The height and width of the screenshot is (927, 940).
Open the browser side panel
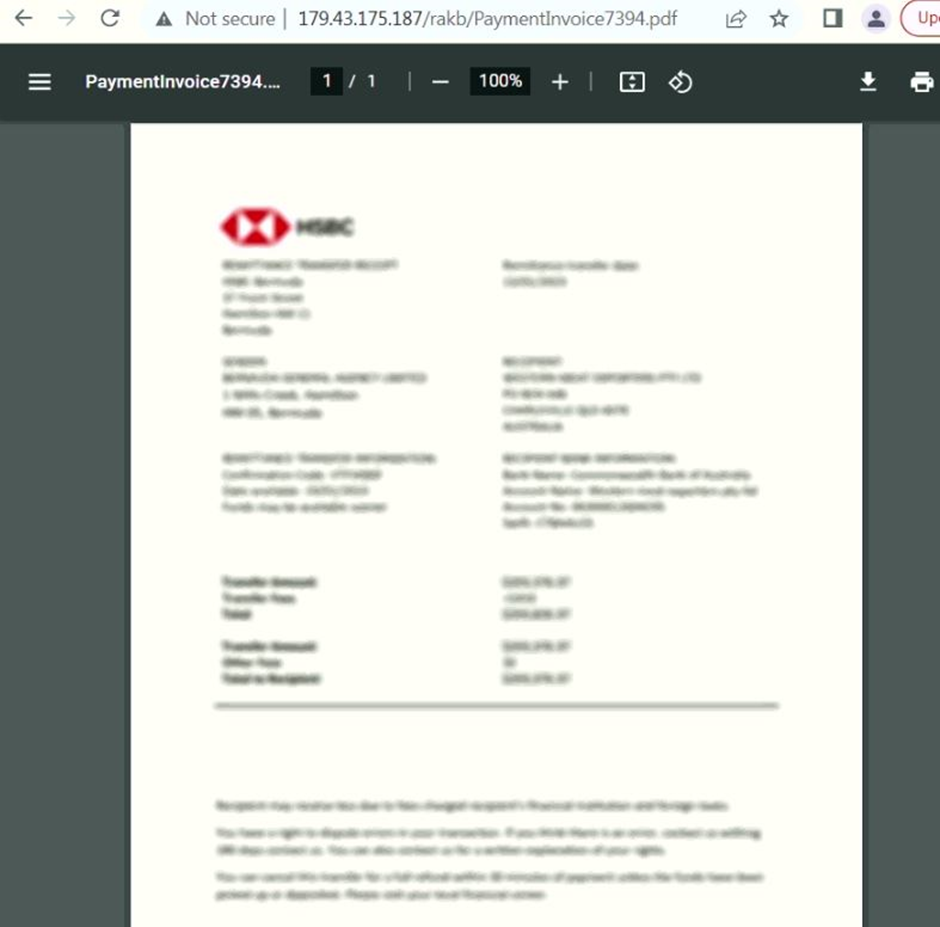coord(833,19)
